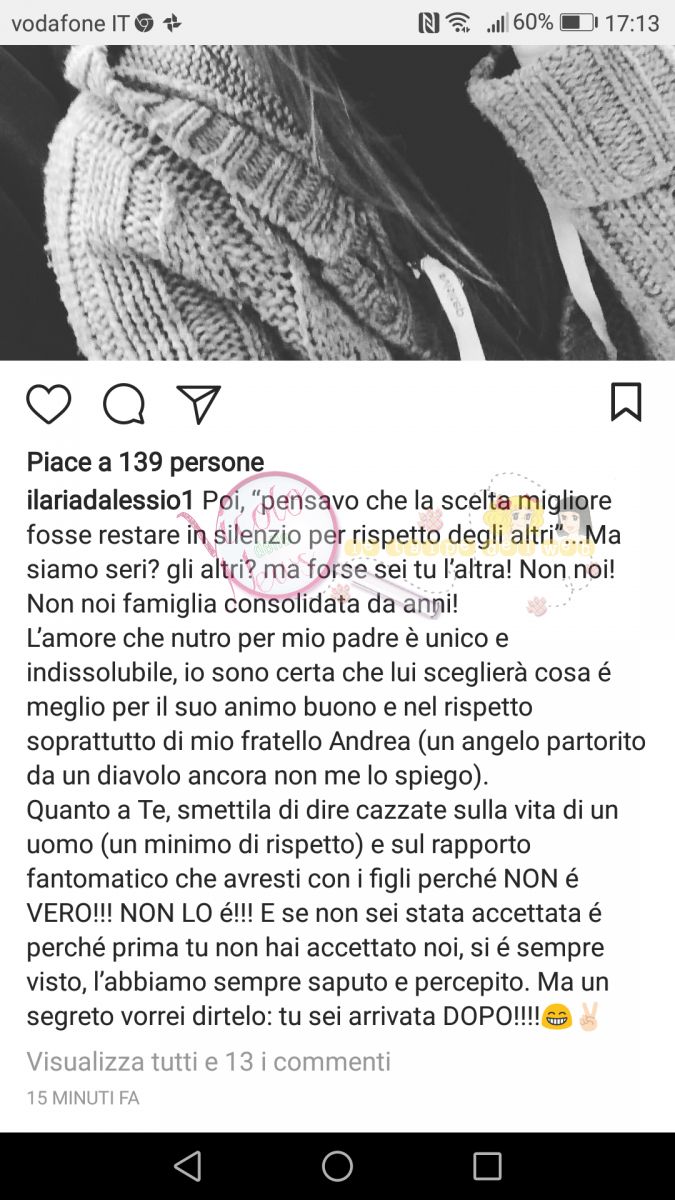Tap the Android back triangle button
The height and width of the screenshot is (1200, 675).
(x=187, y=1166)
